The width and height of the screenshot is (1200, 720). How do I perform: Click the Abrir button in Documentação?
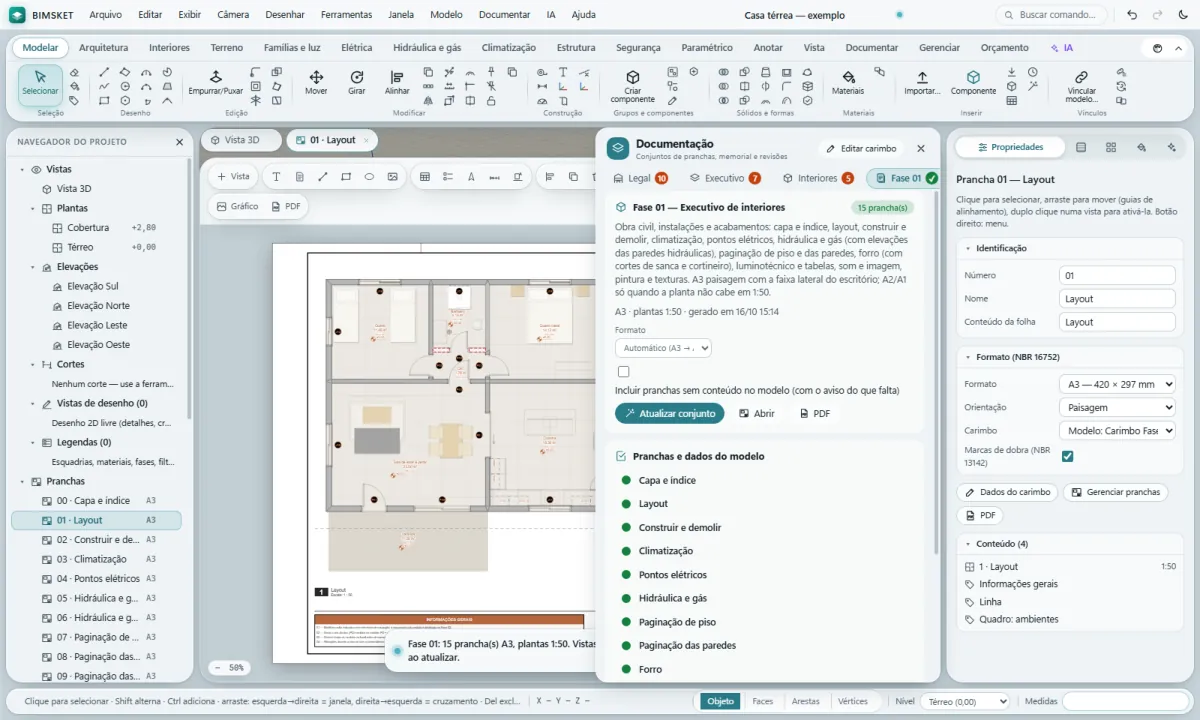coord(757,413)
